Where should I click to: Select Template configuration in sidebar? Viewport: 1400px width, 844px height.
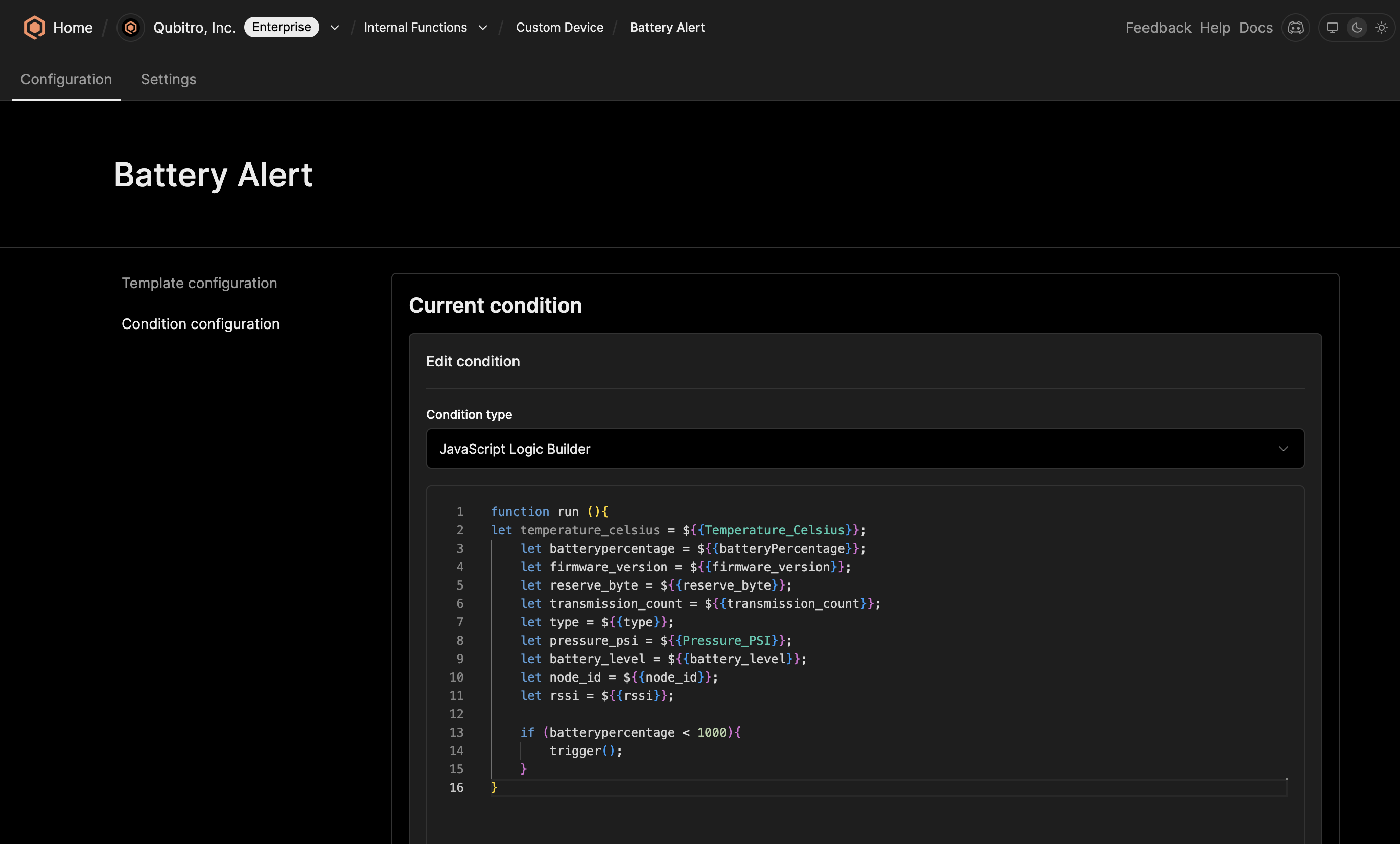pos(199,283)
